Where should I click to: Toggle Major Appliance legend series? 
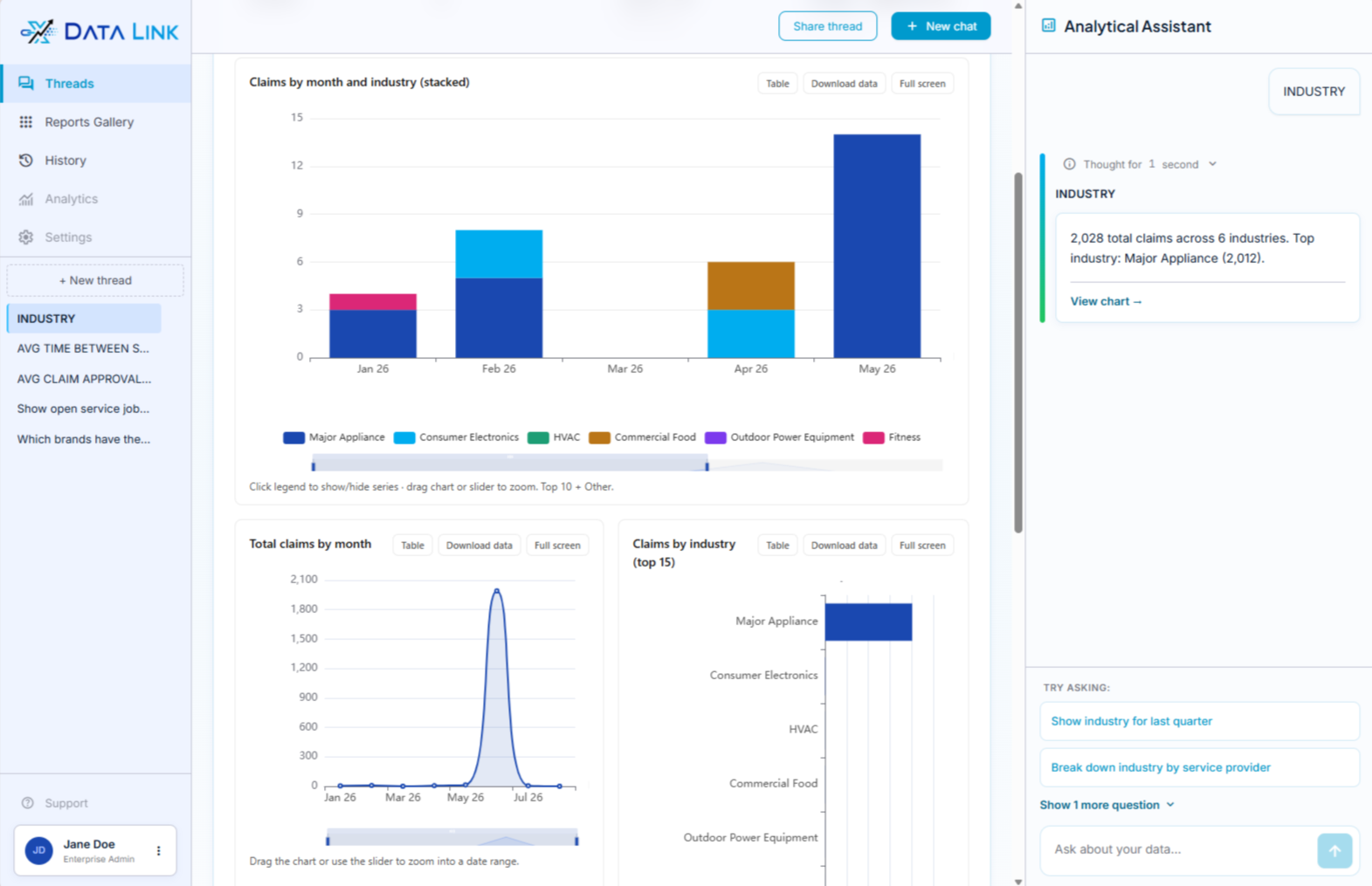[334, 437]
